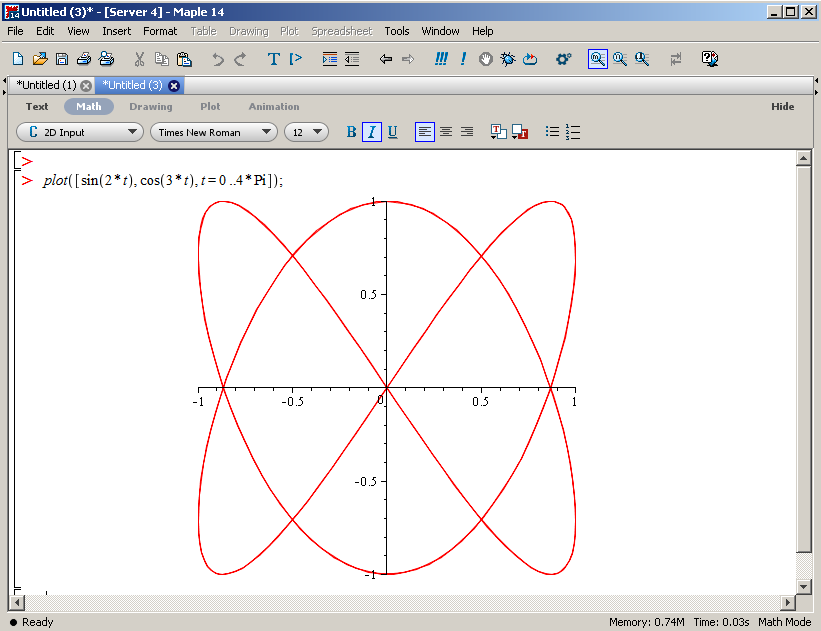Create a new document with the New icon

(x=18, y=59)
